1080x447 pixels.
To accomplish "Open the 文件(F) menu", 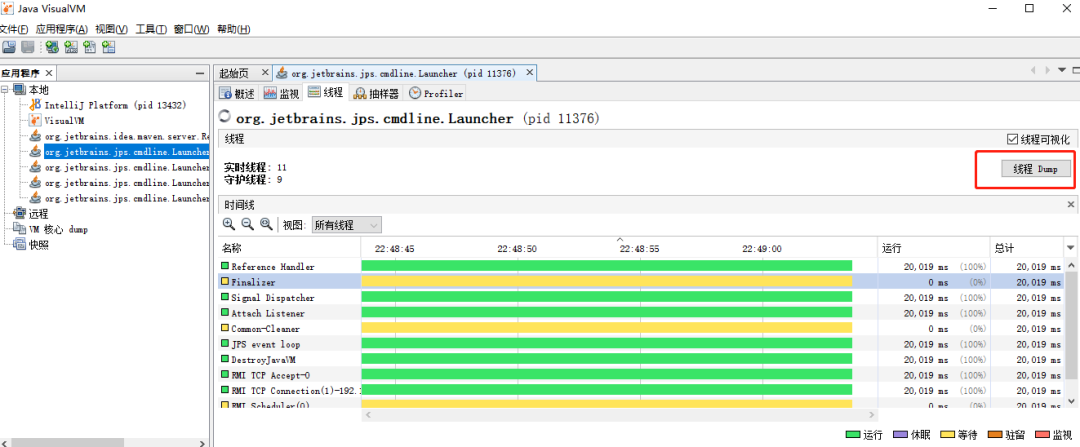I will click(x=14, y=29).
